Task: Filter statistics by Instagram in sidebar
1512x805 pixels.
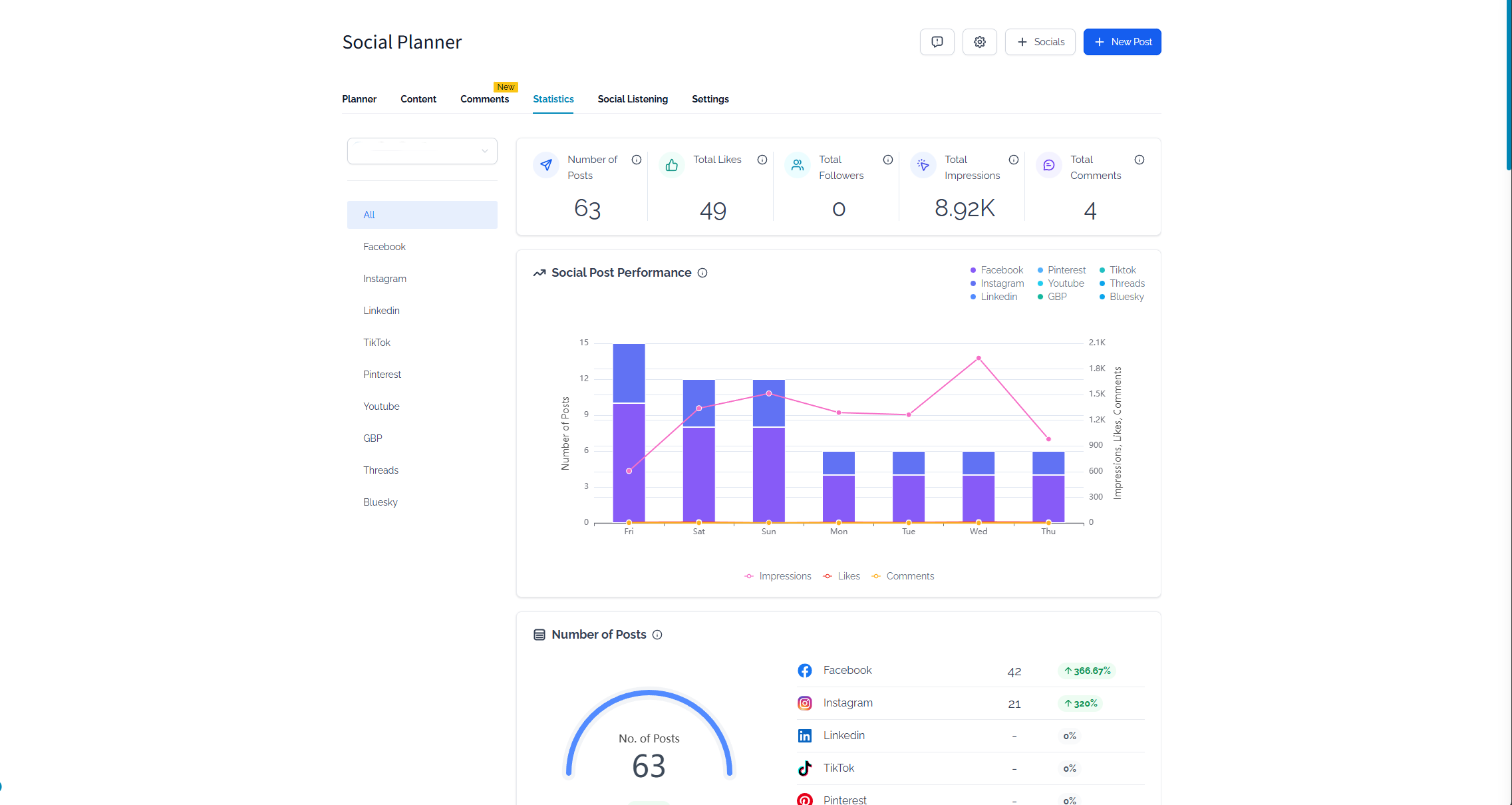Action: pos(384,279)
